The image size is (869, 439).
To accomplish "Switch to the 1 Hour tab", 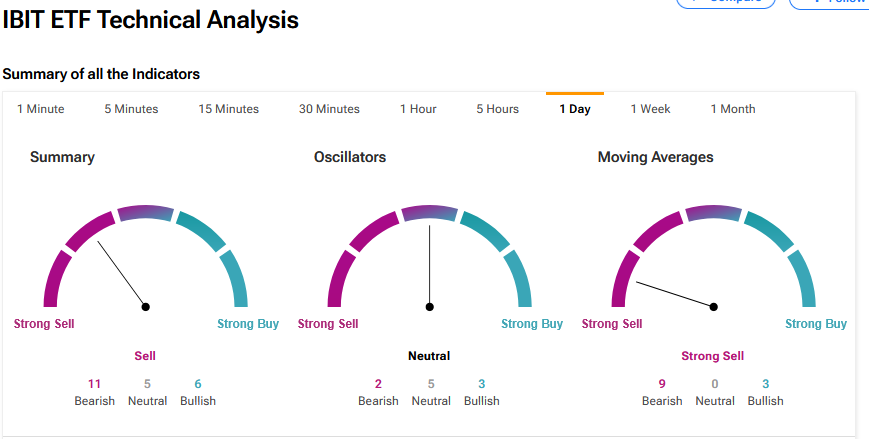I will coord(418,109).
